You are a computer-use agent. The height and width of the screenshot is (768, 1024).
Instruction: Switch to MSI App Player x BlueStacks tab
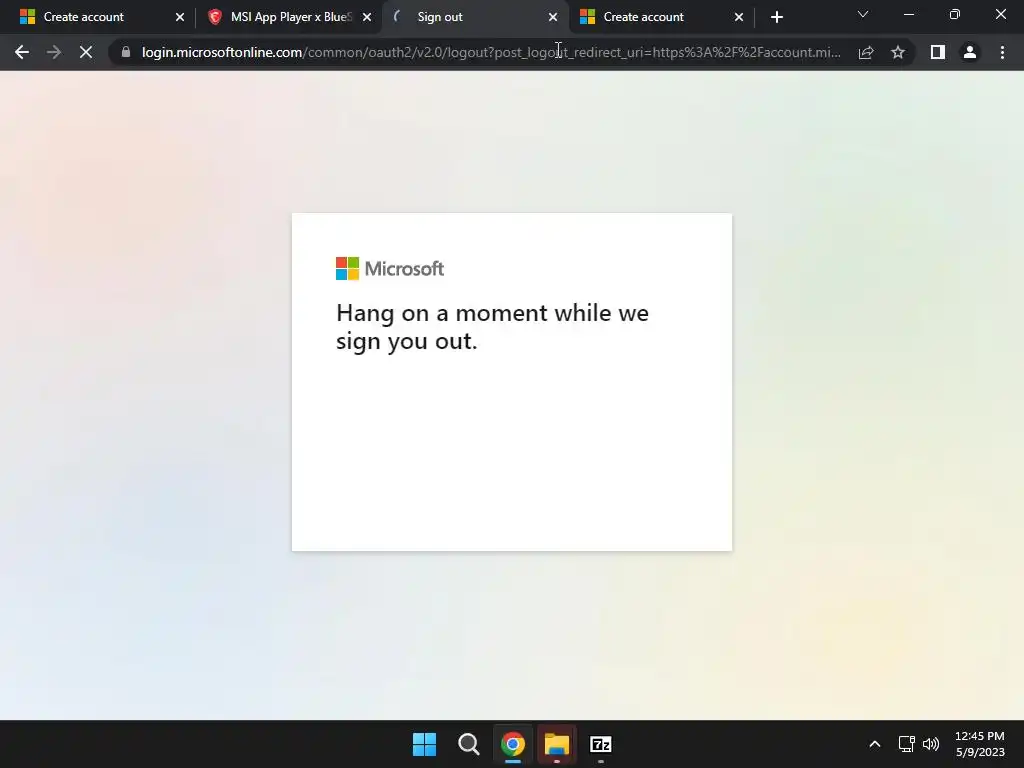click(x=291, y=17)
